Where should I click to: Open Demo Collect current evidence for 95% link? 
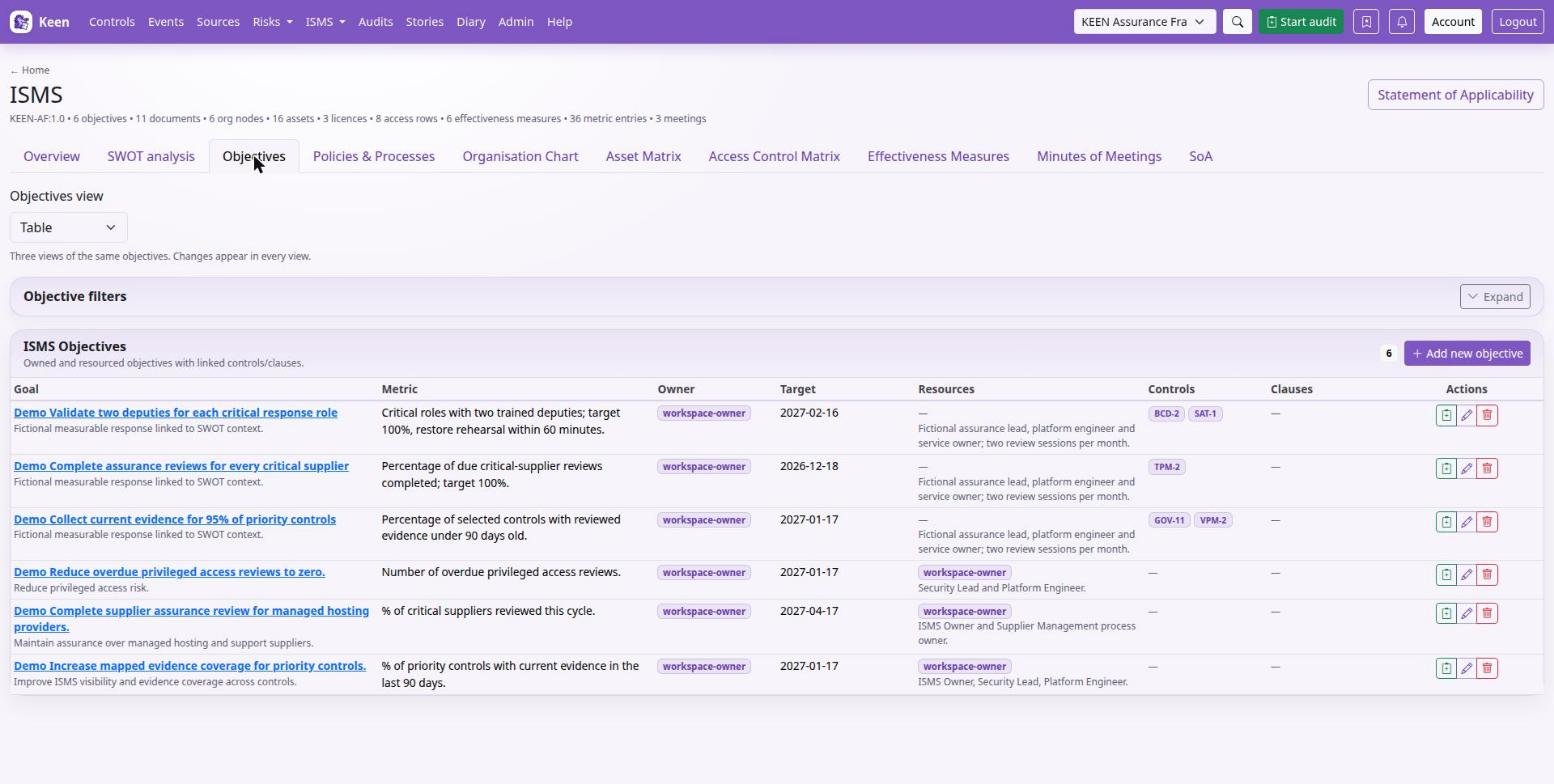[175, 519]
